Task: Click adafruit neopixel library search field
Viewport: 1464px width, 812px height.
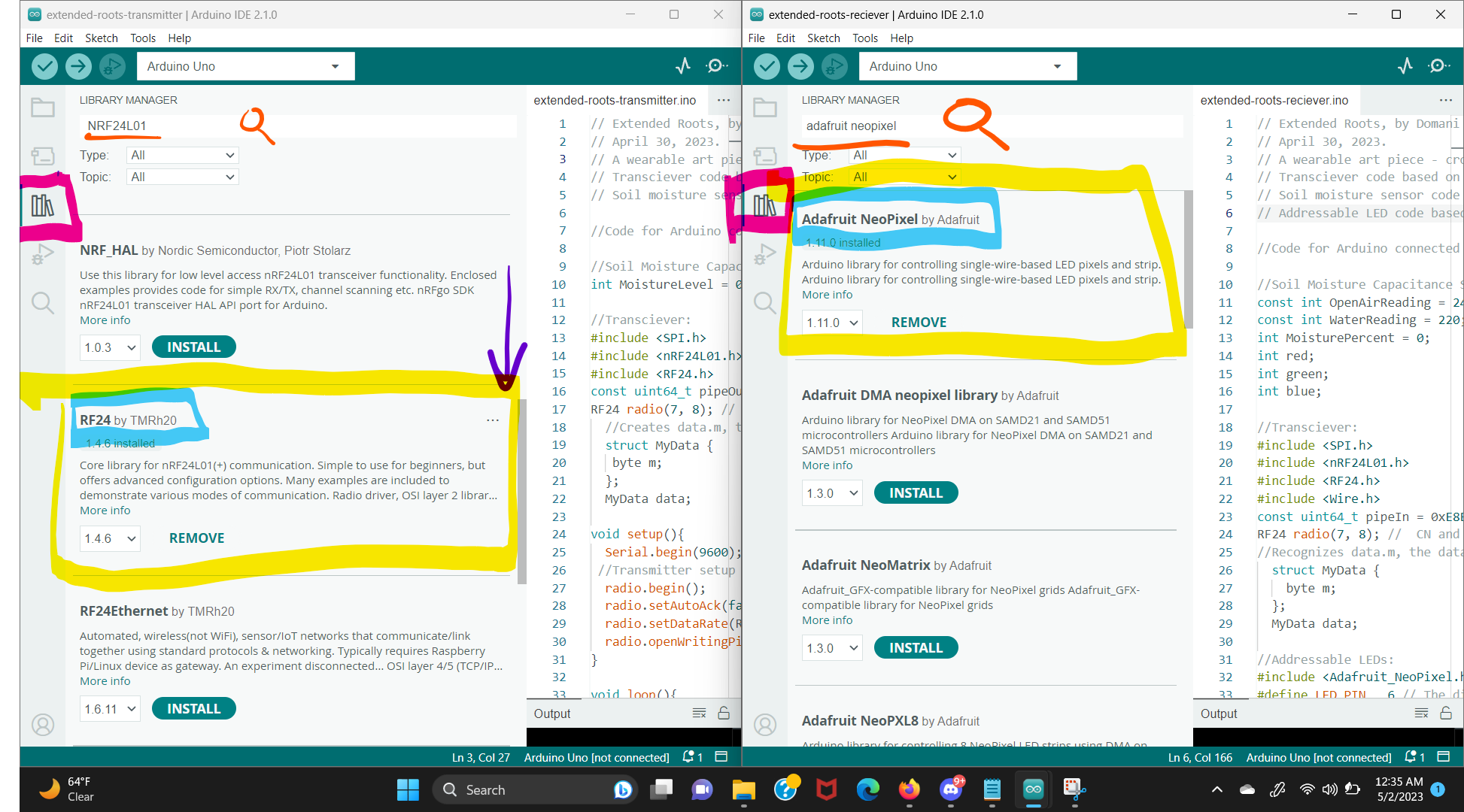Action: click(x=991, y=126)
